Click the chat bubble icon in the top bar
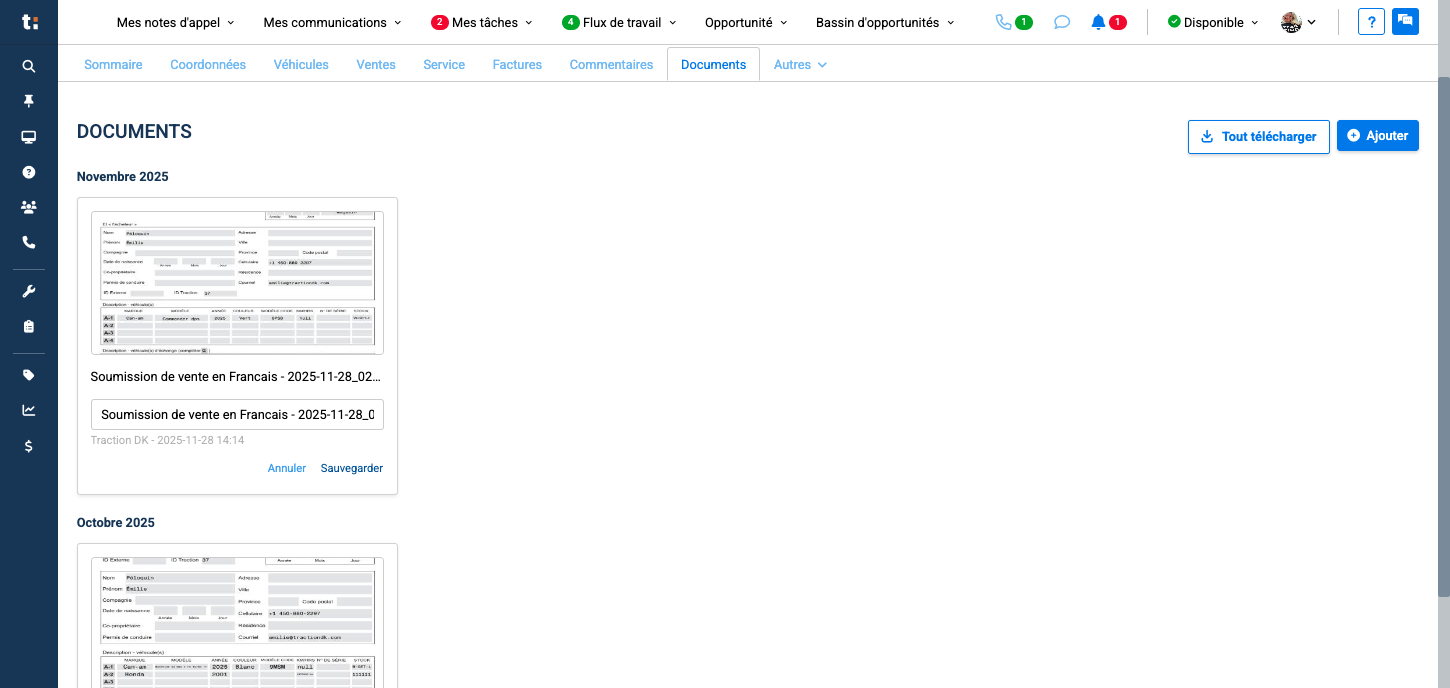This screenshot has height=688, width=1450. tap(1061, 21)
